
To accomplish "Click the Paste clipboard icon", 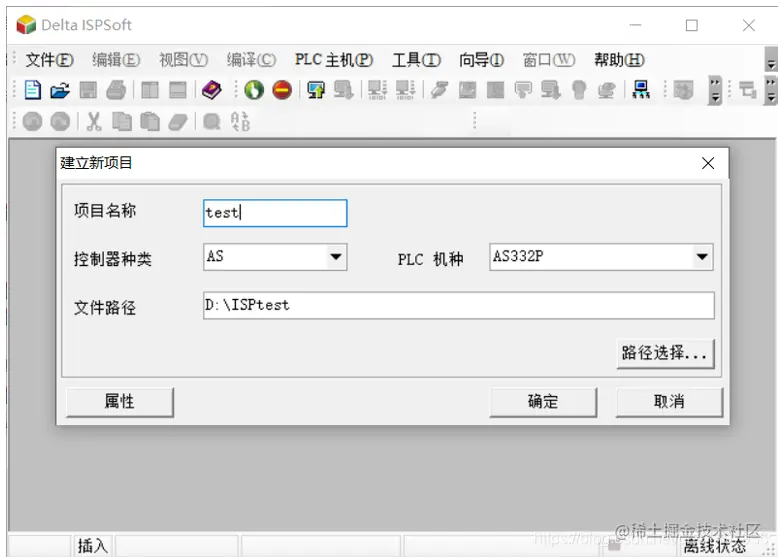I will [x=149, y=122].
